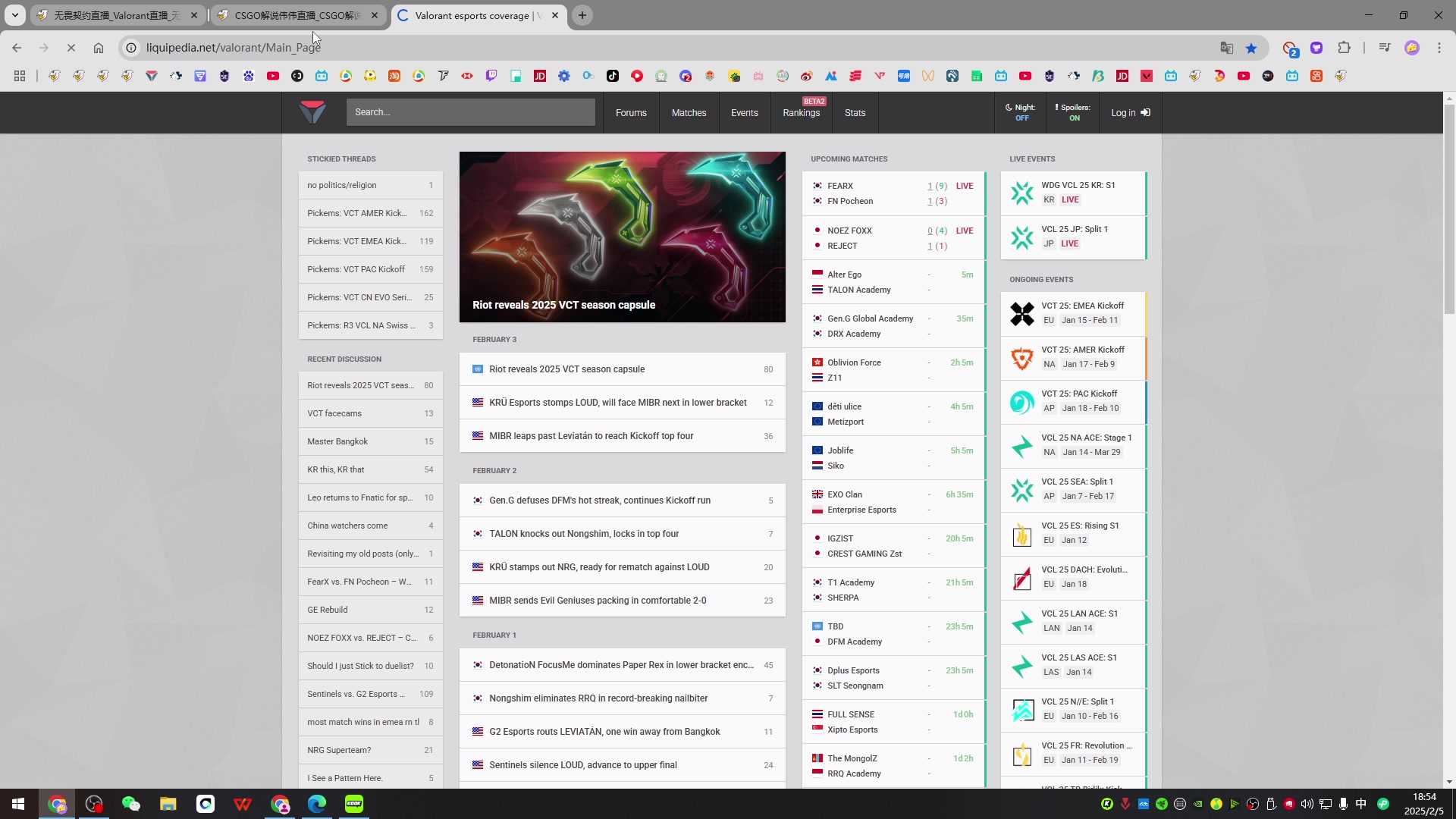Screen dimensions: 1456x819
Task: Open new browser tab
Action: click(582, 15)
